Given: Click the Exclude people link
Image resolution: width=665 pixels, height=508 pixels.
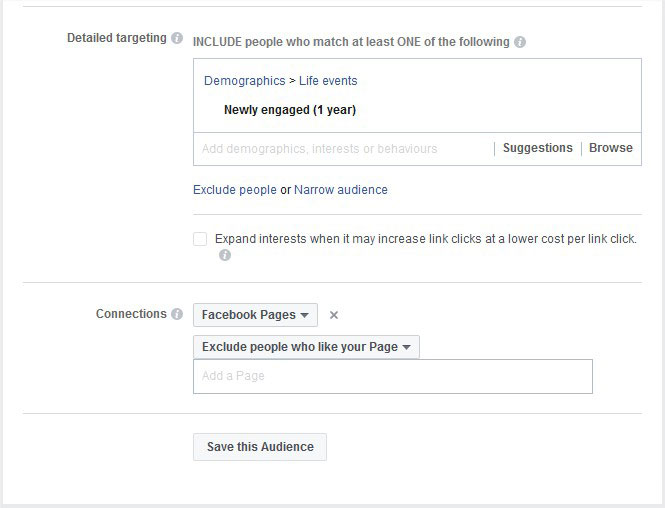Looking at the screenshot, I should [235, 190].
